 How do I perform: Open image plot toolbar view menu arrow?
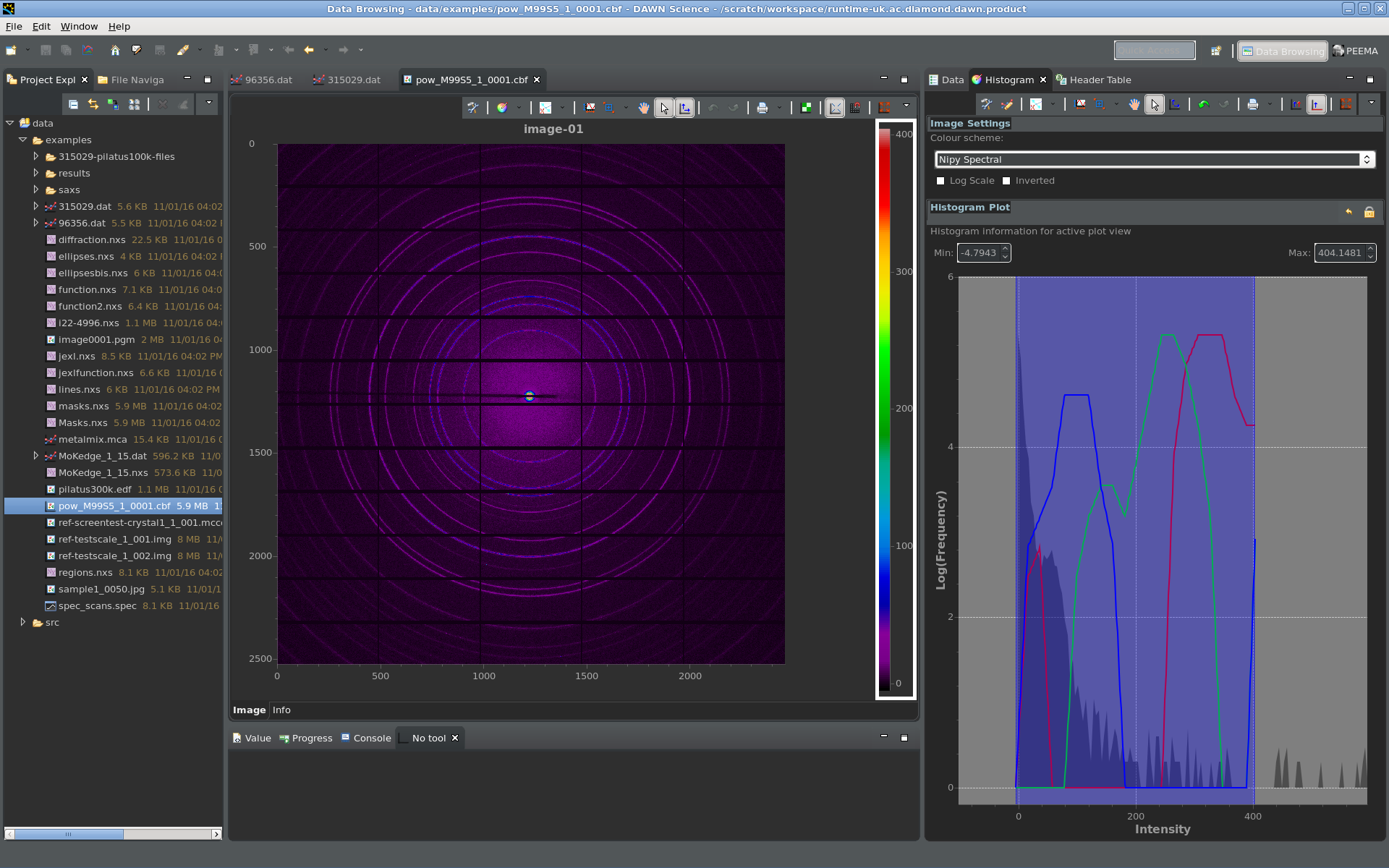(906, 106)
